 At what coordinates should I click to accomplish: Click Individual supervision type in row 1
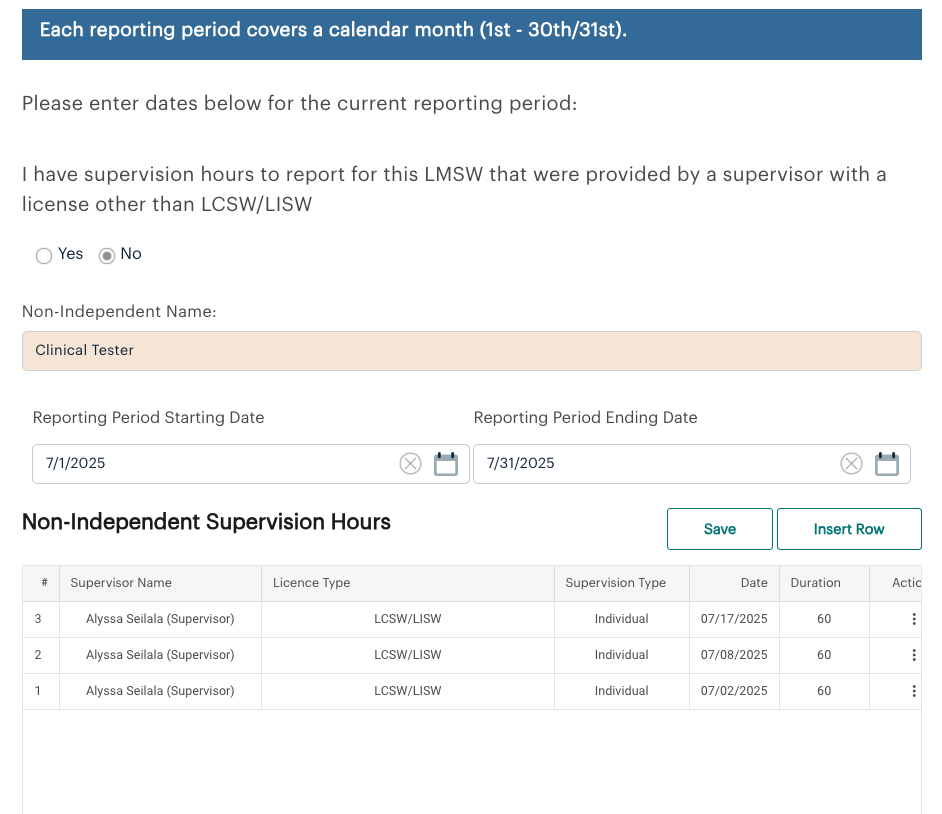tap(622, 691)
